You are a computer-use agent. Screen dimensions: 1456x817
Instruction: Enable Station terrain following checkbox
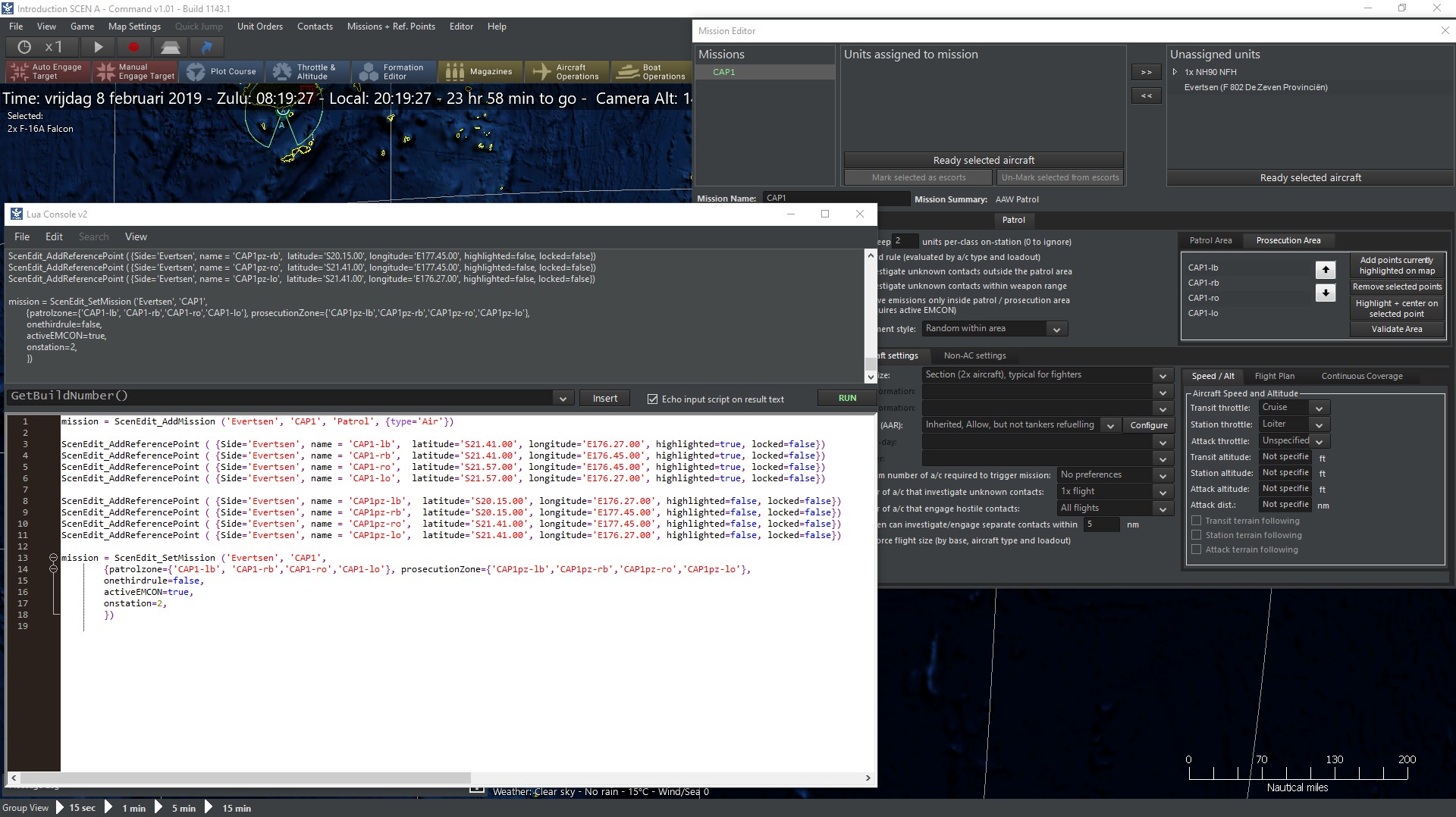click(x=1197, y=535)
